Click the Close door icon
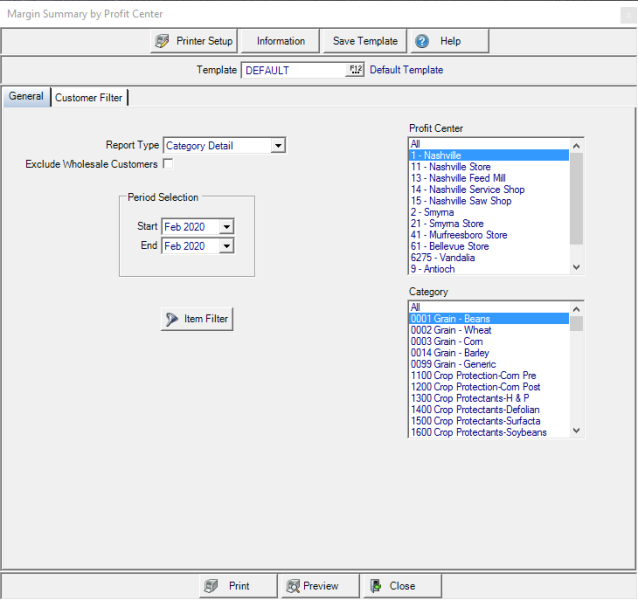 375,586
